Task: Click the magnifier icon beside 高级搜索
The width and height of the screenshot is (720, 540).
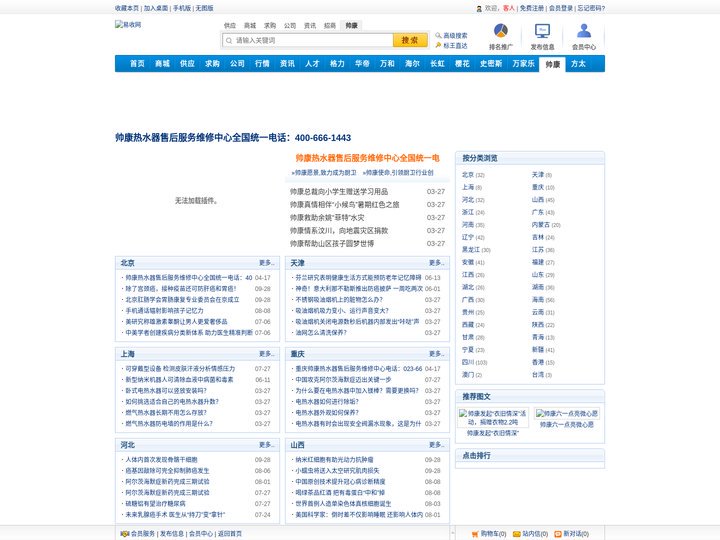Action: point(438,35)
